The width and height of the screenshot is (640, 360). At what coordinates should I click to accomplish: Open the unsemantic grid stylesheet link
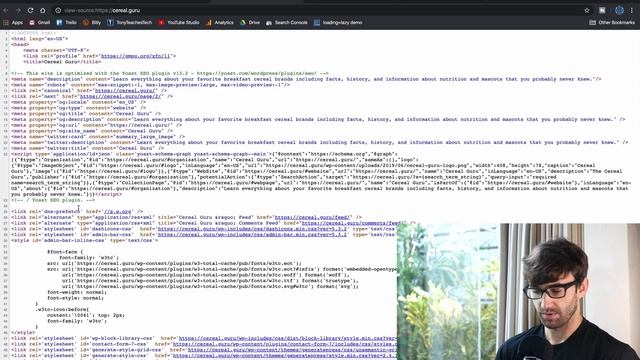tap(292, 350)
